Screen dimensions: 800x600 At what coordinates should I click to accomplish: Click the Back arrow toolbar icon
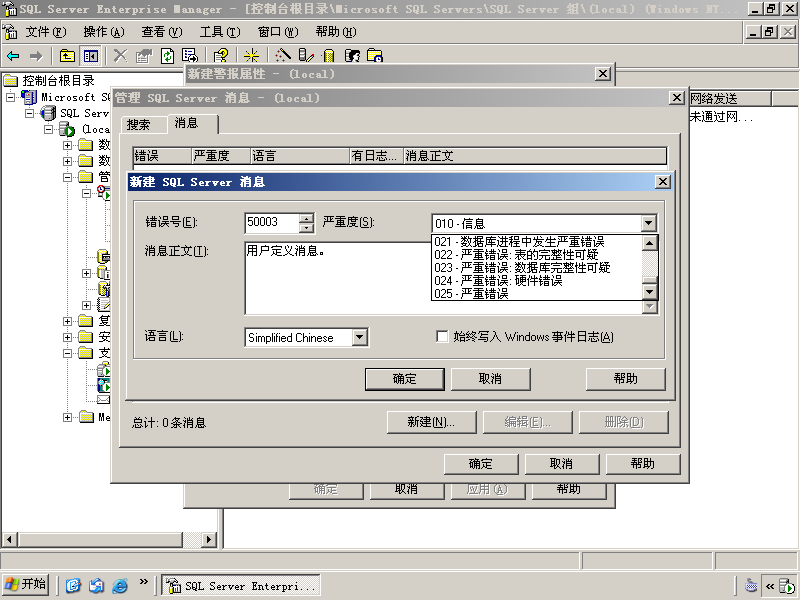14,56
